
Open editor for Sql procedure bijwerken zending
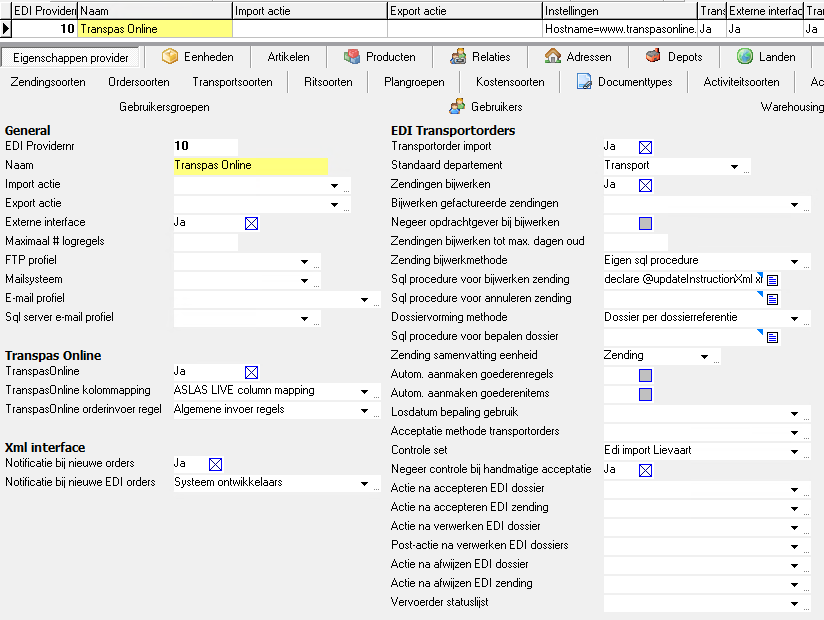[772, 280]
